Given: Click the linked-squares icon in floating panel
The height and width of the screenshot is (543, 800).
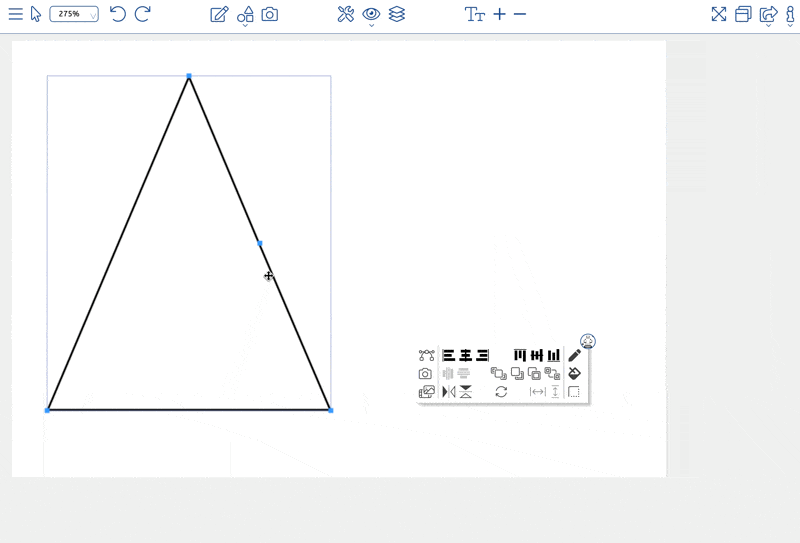Looking at the screenshot, I should point(552,374).
